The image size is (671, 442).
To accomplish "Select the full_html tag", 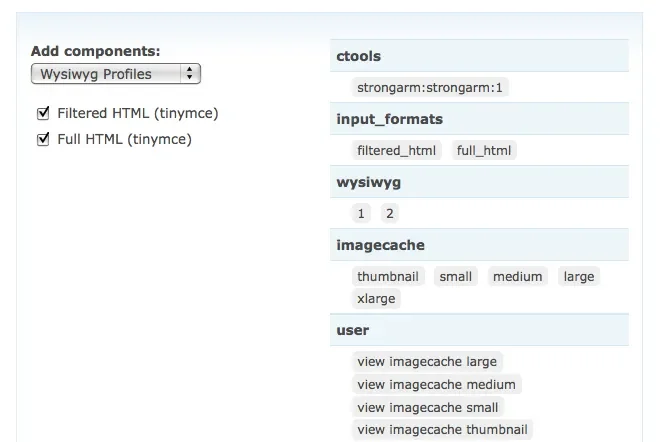I will [484, 150].
